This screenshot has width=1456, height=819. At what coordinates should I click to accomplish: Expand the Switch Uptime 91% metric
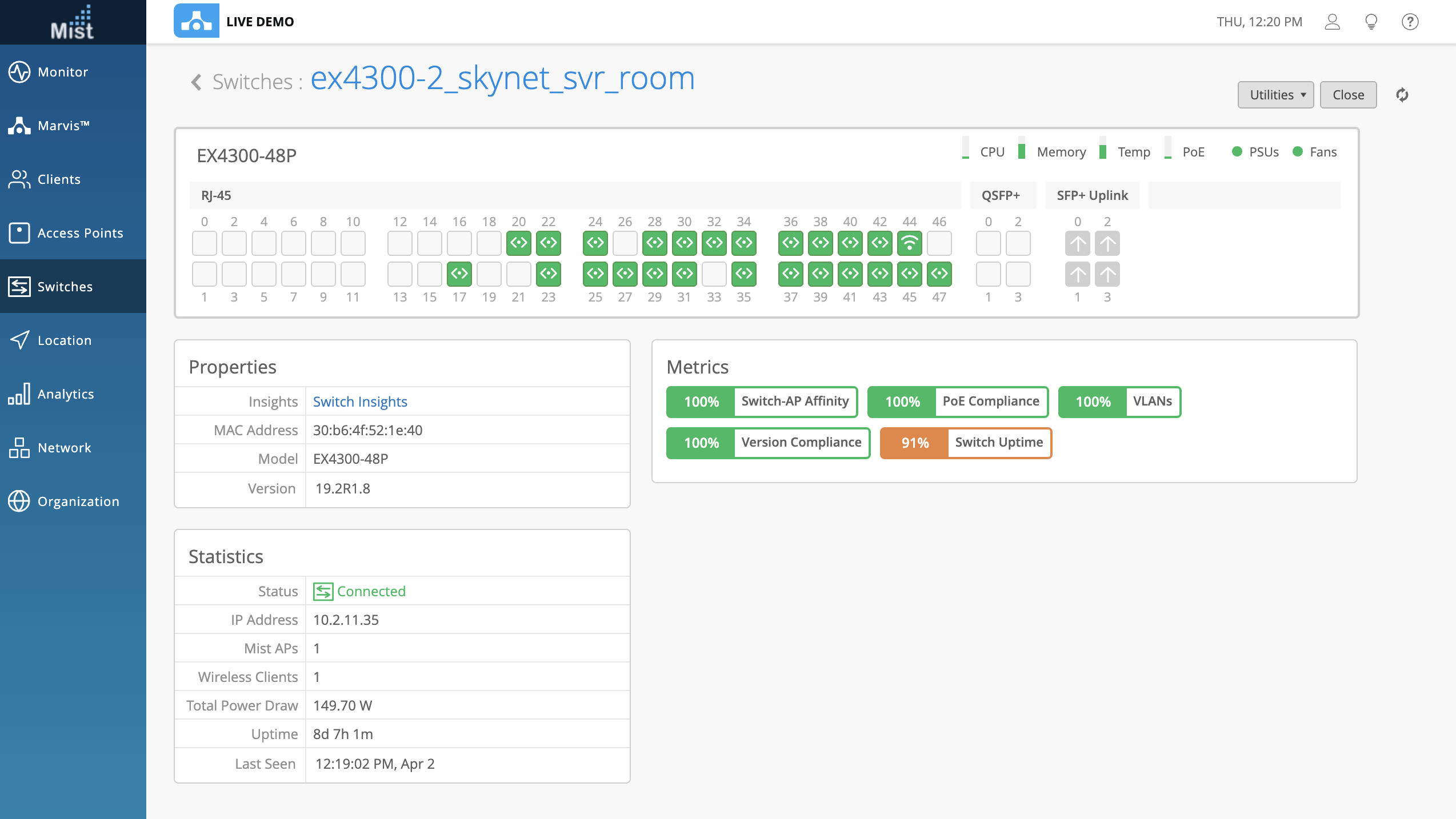pyautogui.click(x=966, y=443)
